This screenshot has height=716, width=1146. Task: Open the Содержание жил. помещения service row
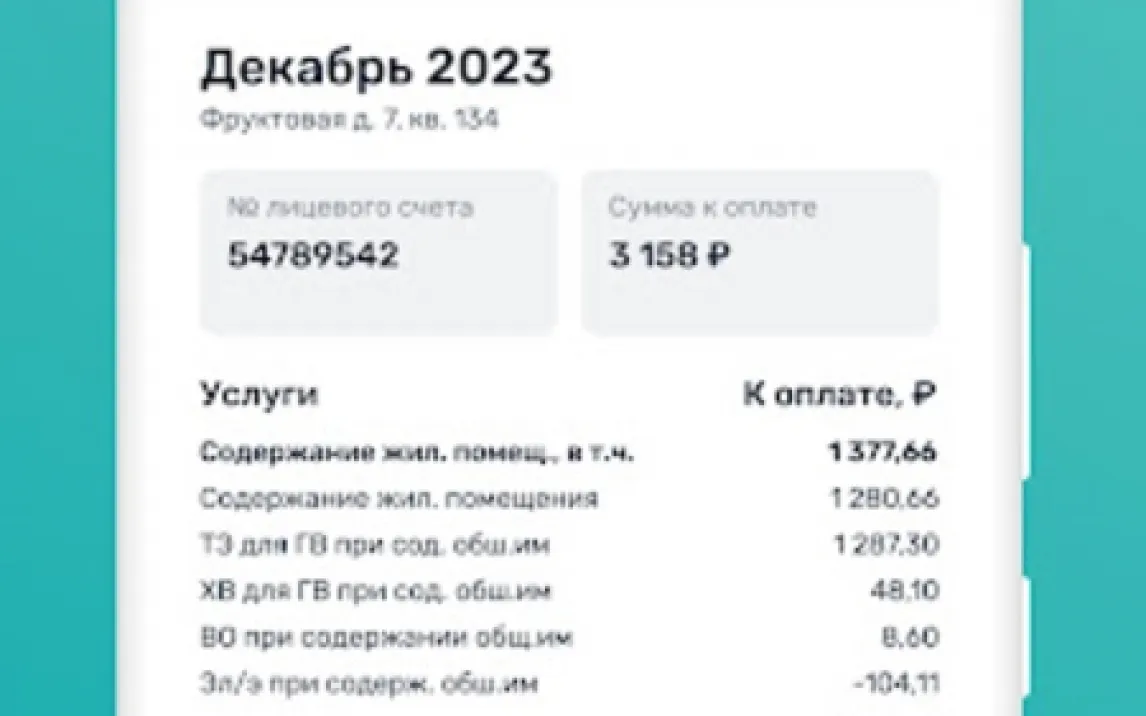(399, 498)
